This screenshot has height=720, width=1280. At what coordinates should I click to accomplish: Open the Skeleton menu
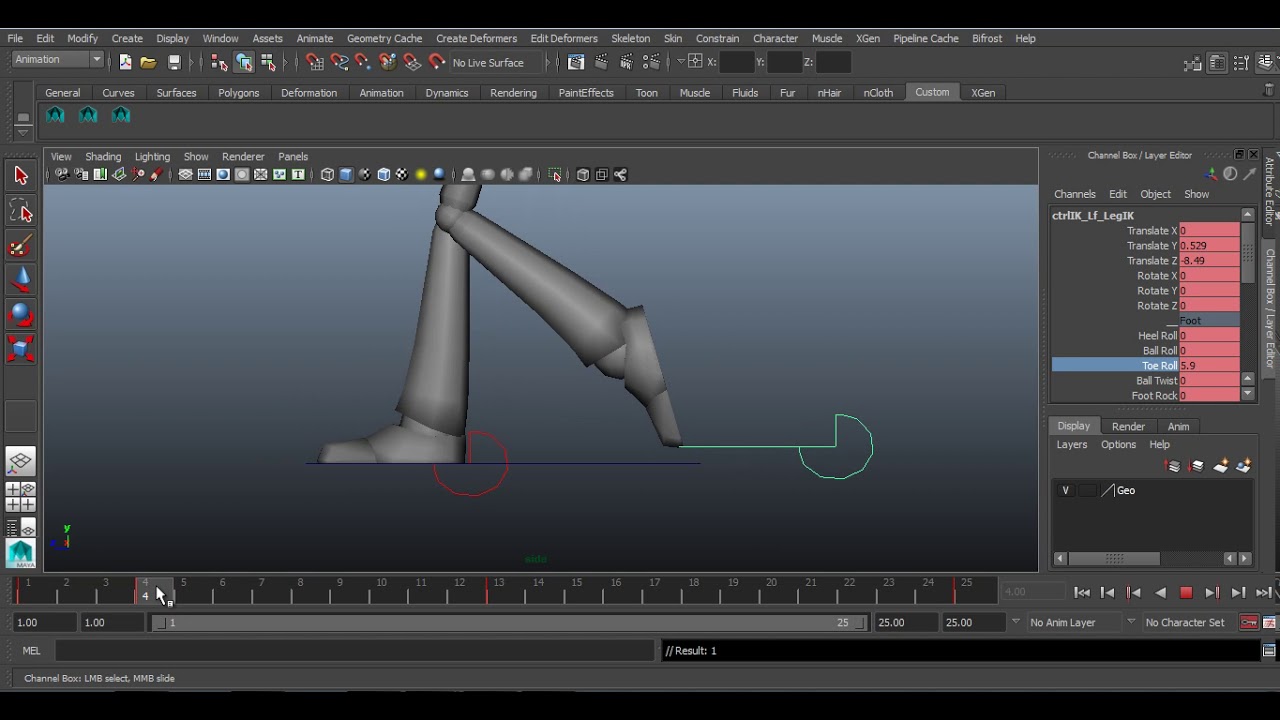click(630, 38)
